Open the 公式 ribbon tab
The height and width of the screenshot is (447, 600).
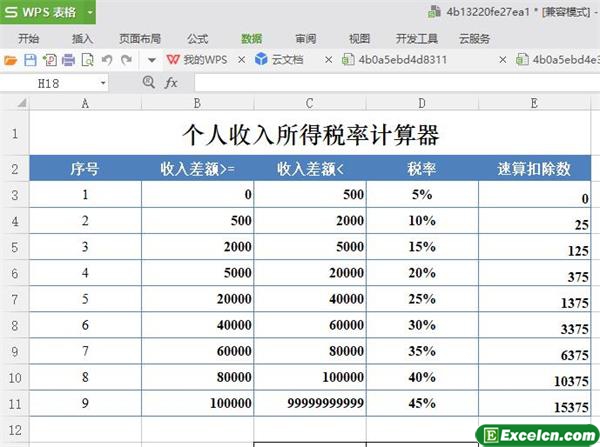coord(197,39)
